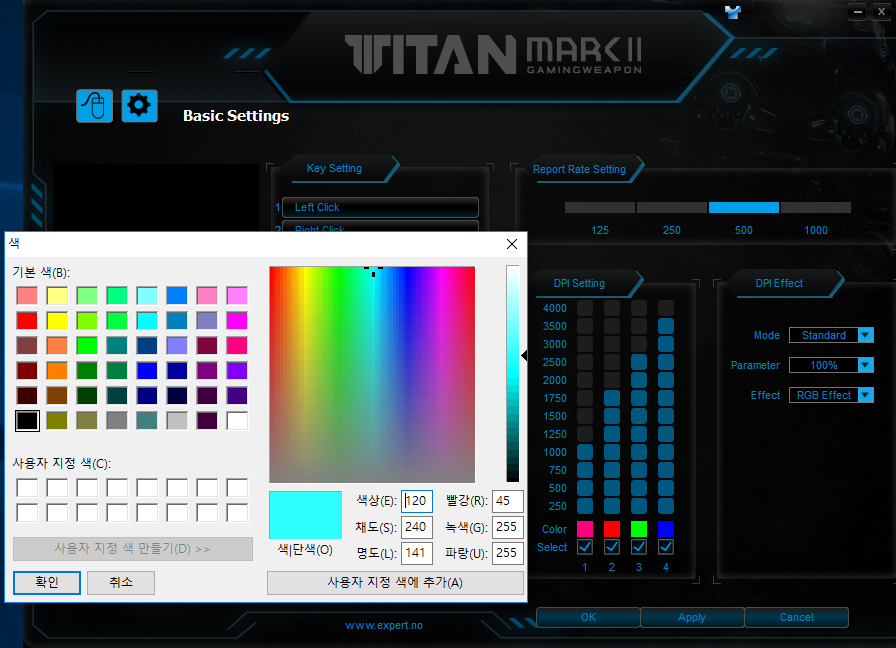Click 사용자 지정 색에 추가 button
The height and width of the screenshot is (648, 896).
click(395, 583)
